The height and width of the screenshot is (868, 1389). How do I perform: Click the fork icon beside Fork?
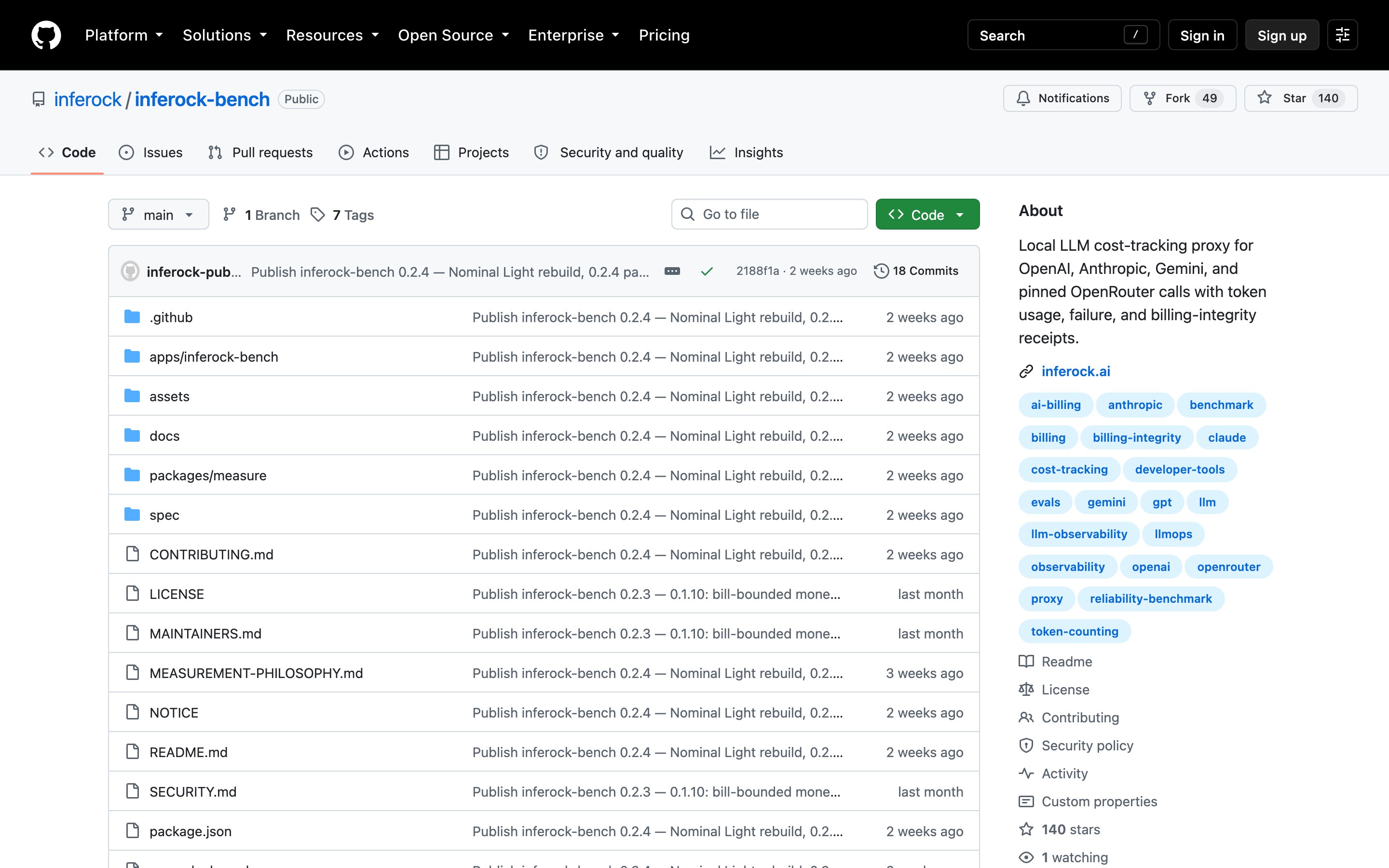pyautogui.click(x=1149, y=98)
